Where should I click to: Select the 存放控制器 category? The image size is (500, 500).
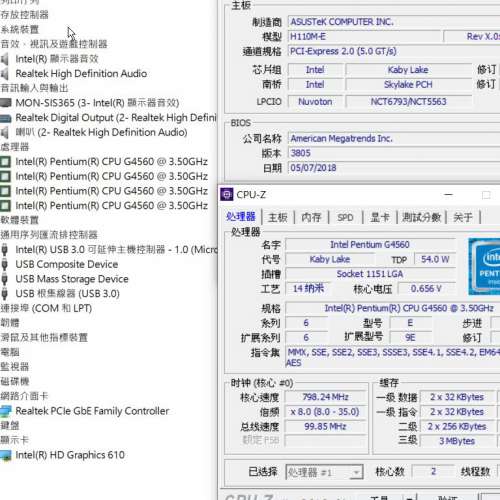click(25, 15)
